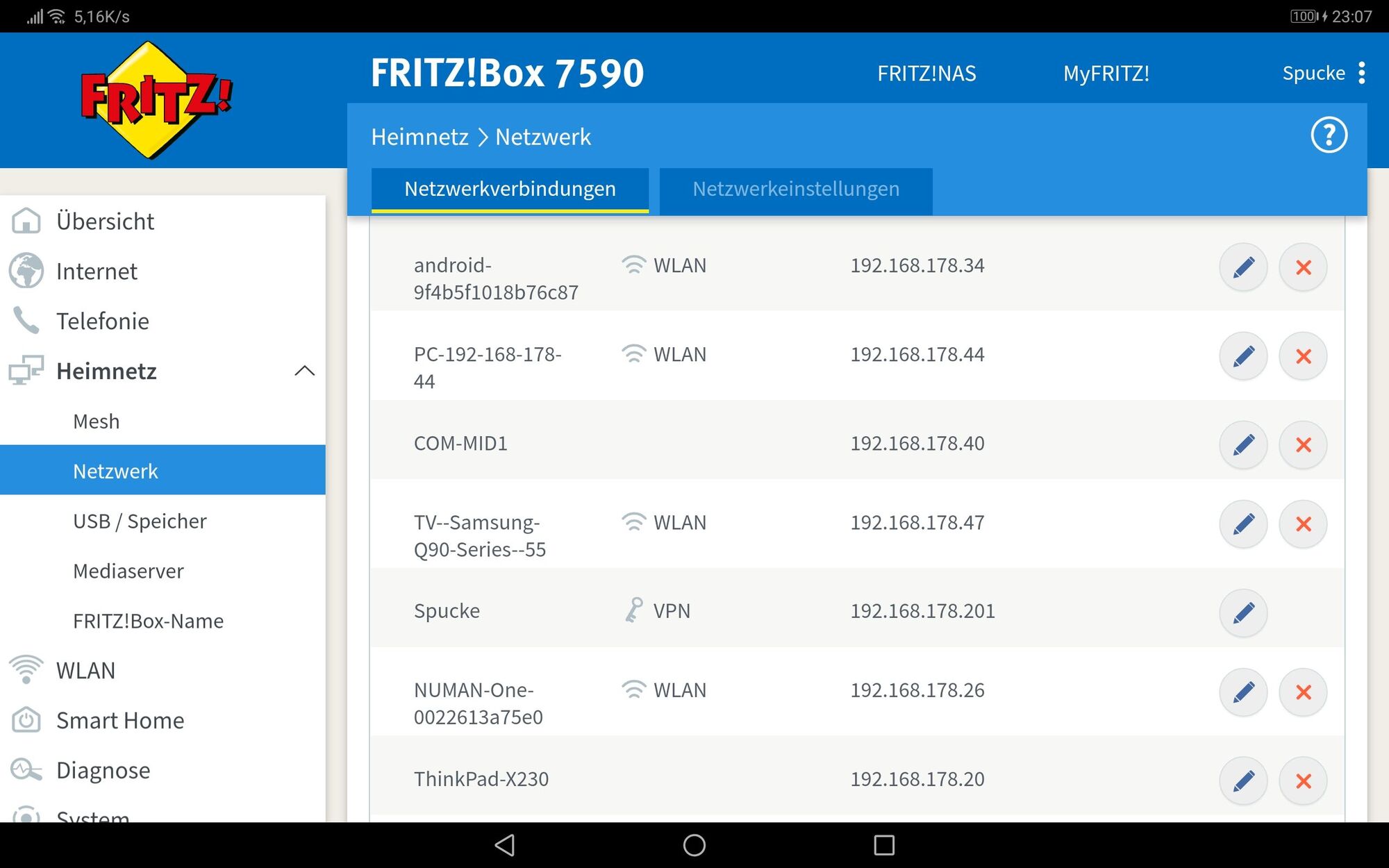This screenshot has height=868, width=1389.
Task: Switch to Netzwerkverbindungen tab
Action: [x=510, y=189]
